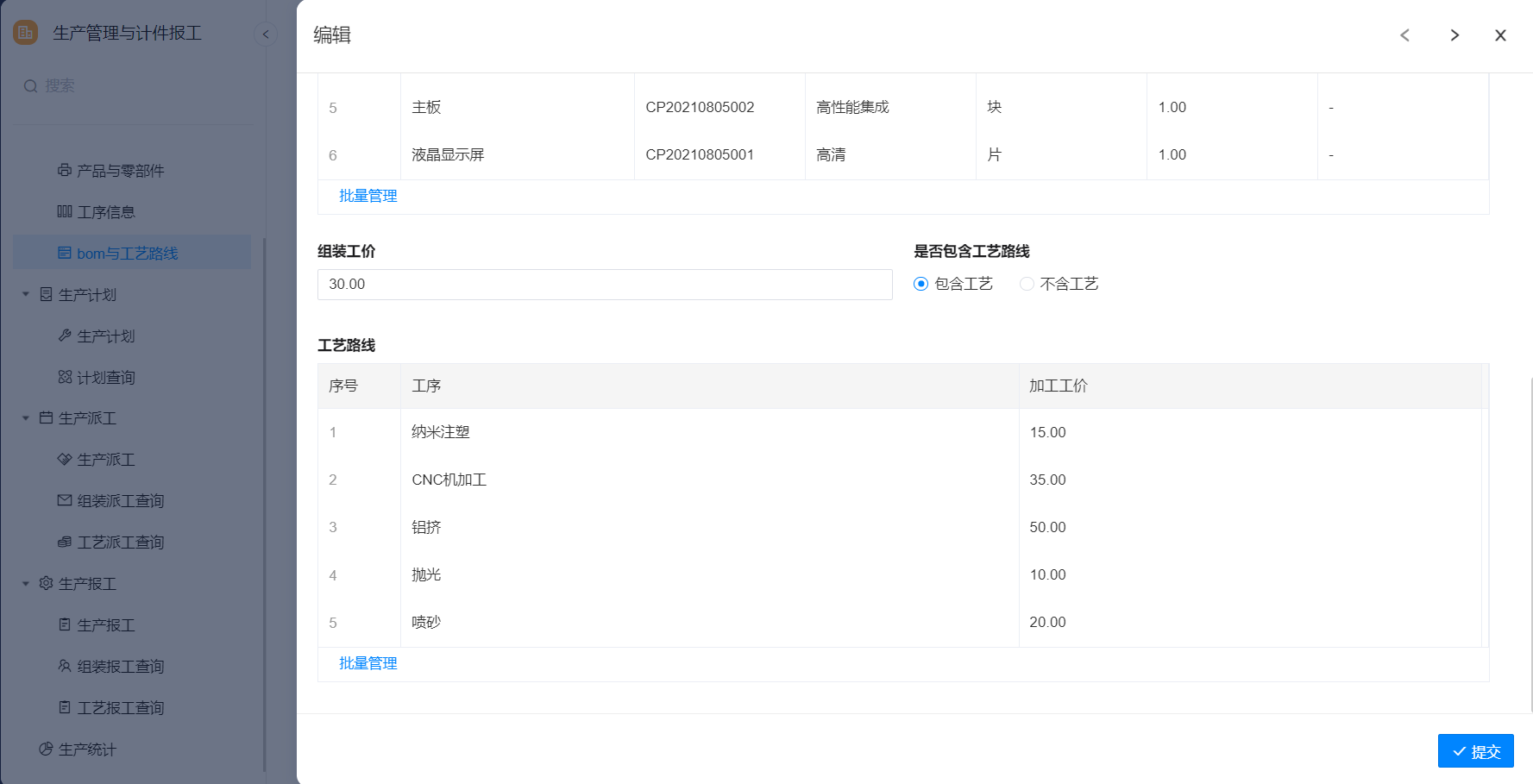
Task: Click the 10.00 price cell
Action: click(1250, 574)
